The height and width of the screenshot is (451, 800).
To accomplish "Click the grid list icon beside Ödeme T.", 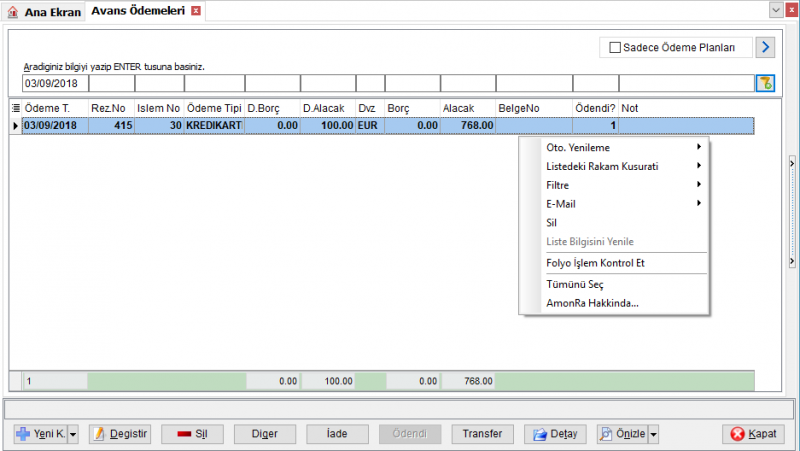I will click(16, 108).
